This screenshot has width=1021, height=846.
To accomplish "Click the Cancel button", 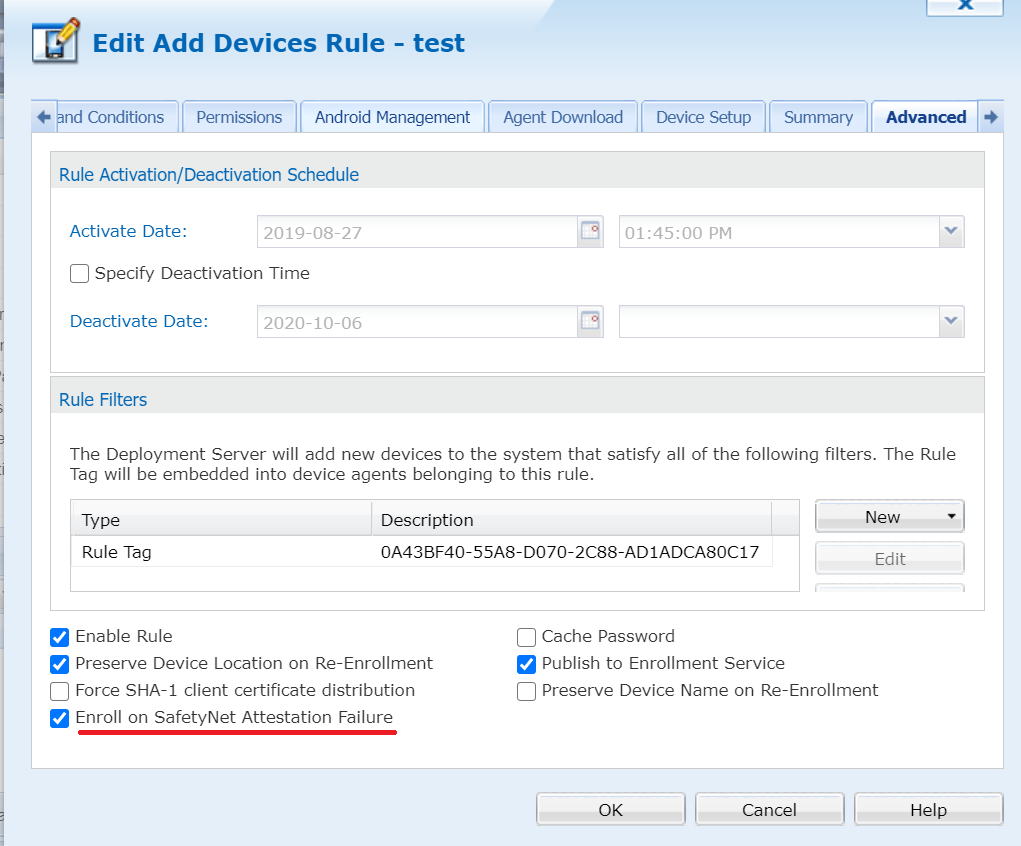I will 769,810.
